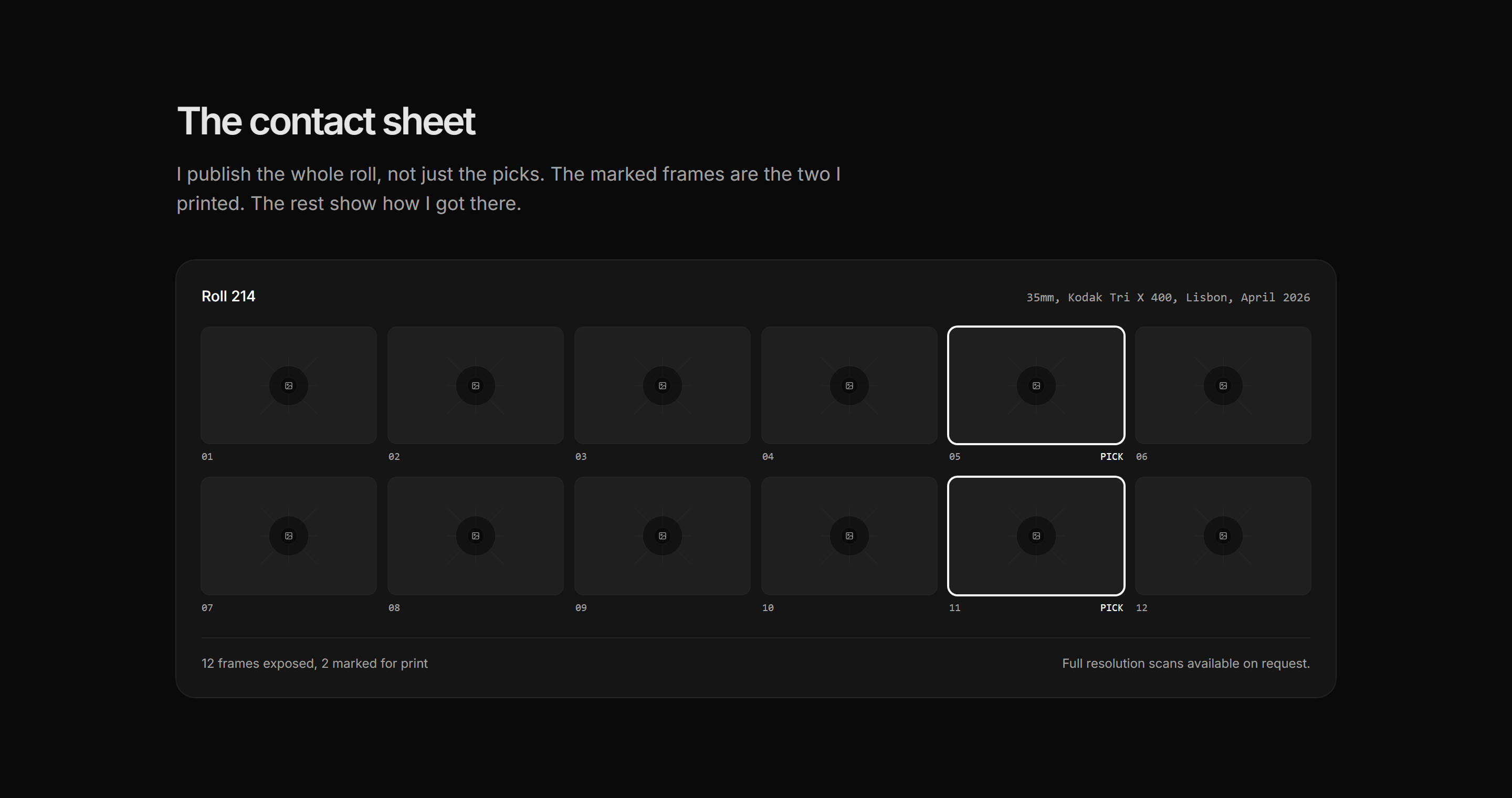Screen dimensions: 1512x798
Task: Click the frame number label 09
Action: [x=581, y=608]
